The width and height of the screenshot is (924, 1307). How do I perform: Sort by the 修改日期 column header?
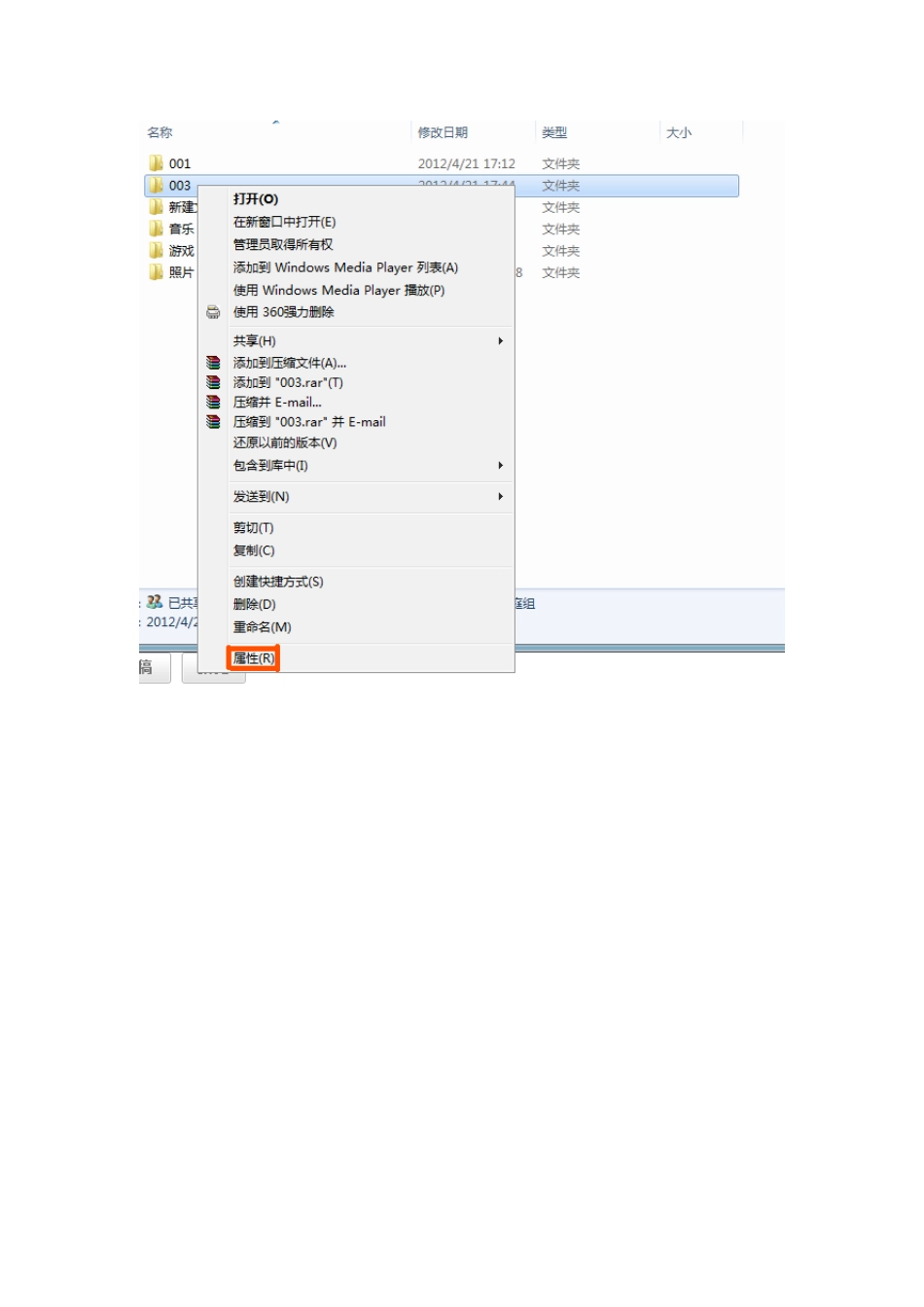click(443, 132)
